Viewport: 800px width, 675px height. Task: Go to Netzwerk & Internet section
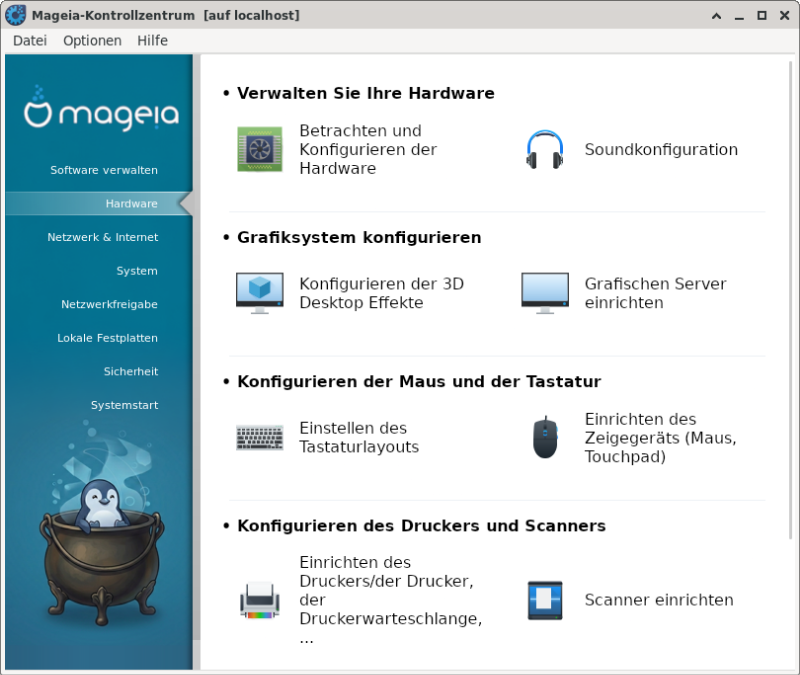click(x=103, y=237)
